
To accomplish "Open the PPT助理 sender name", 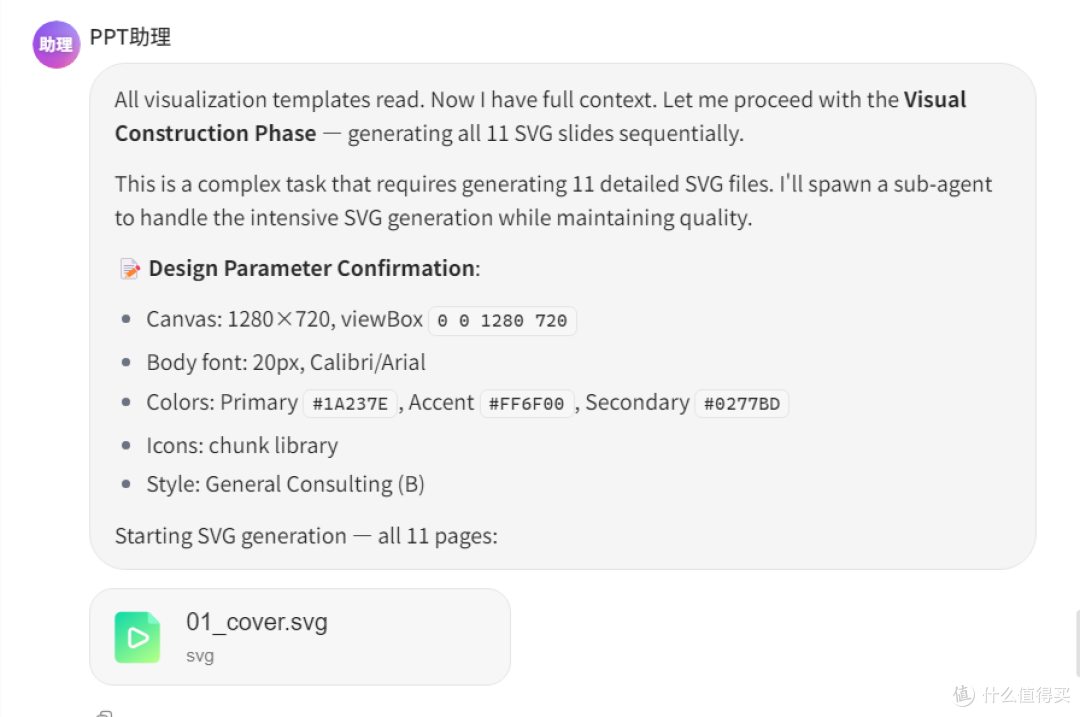I will click(x=130, y=37).
